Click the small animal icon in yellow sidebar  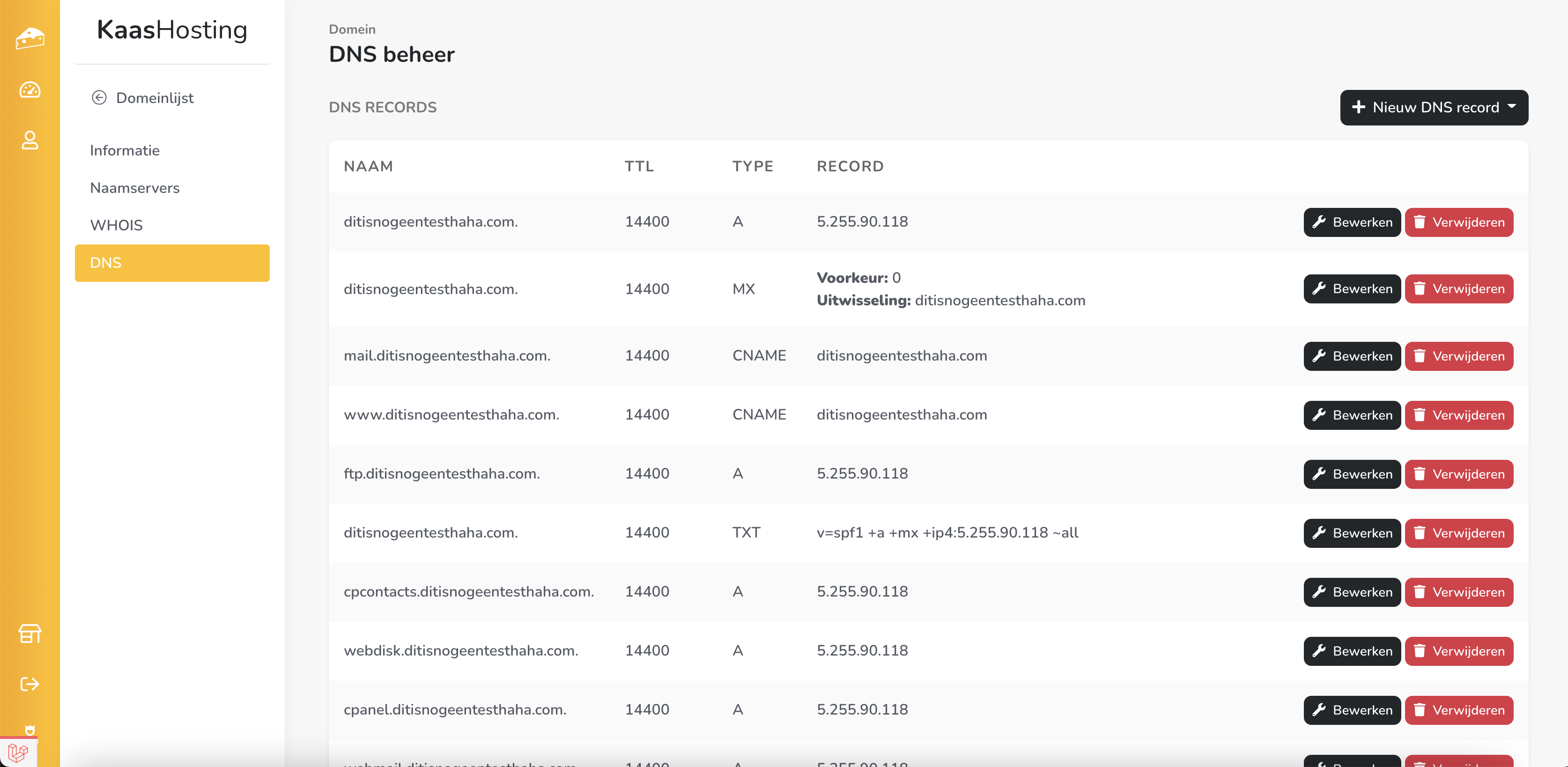click(x=30, y=729)
